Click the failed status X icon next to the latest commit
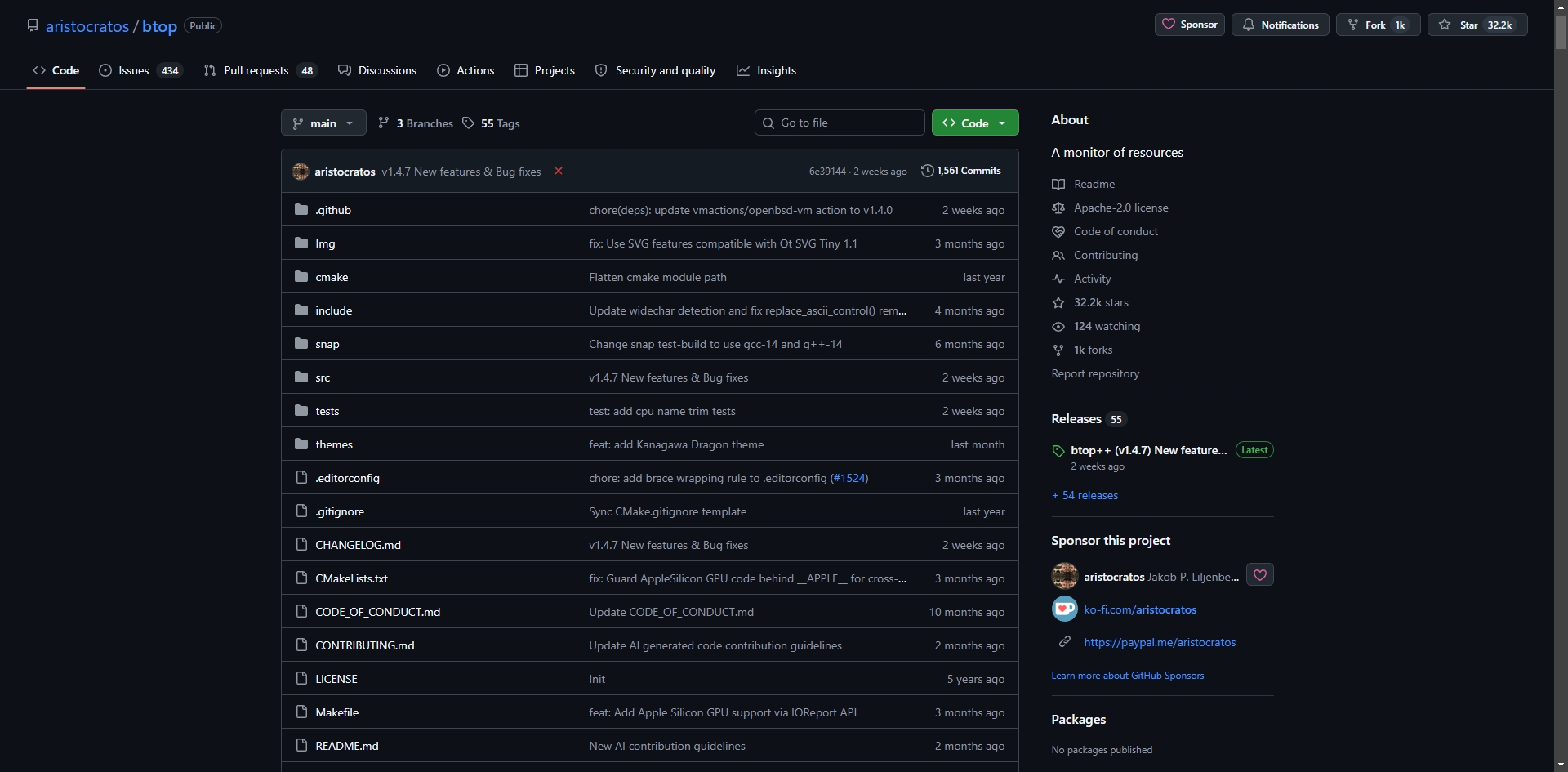Viewport: 1568px width, 772px height. click(559, 171)
